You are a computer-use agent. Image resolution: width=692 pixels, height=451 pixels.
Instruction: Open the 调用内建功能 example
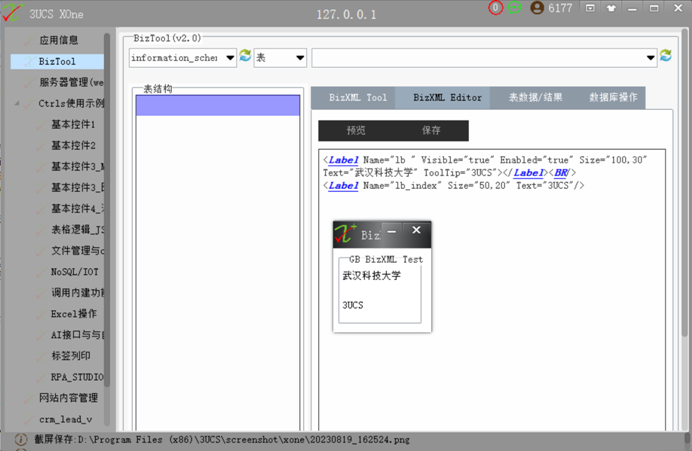78,293
